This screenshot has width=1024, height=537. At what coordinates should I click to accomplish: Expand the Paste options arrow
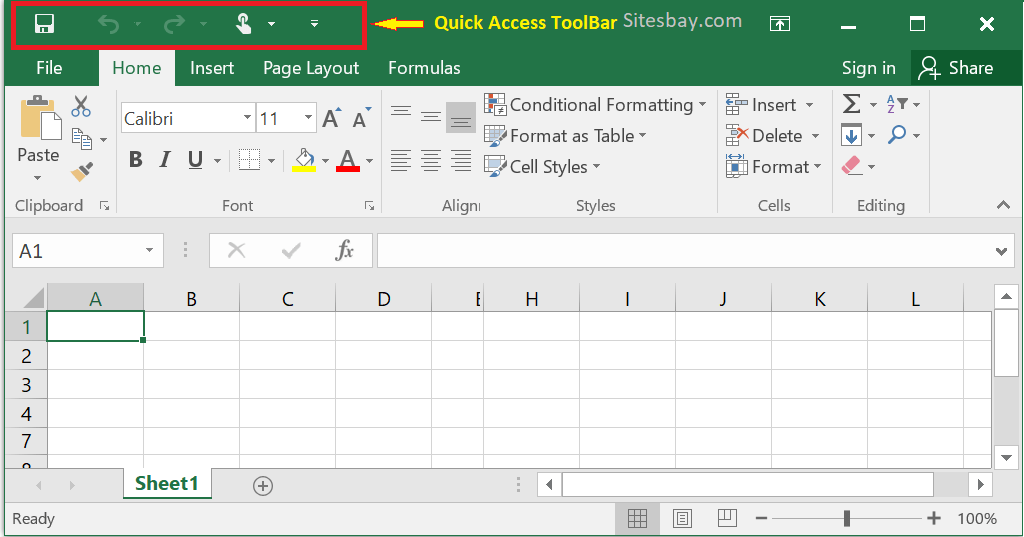tap(37, 178)
